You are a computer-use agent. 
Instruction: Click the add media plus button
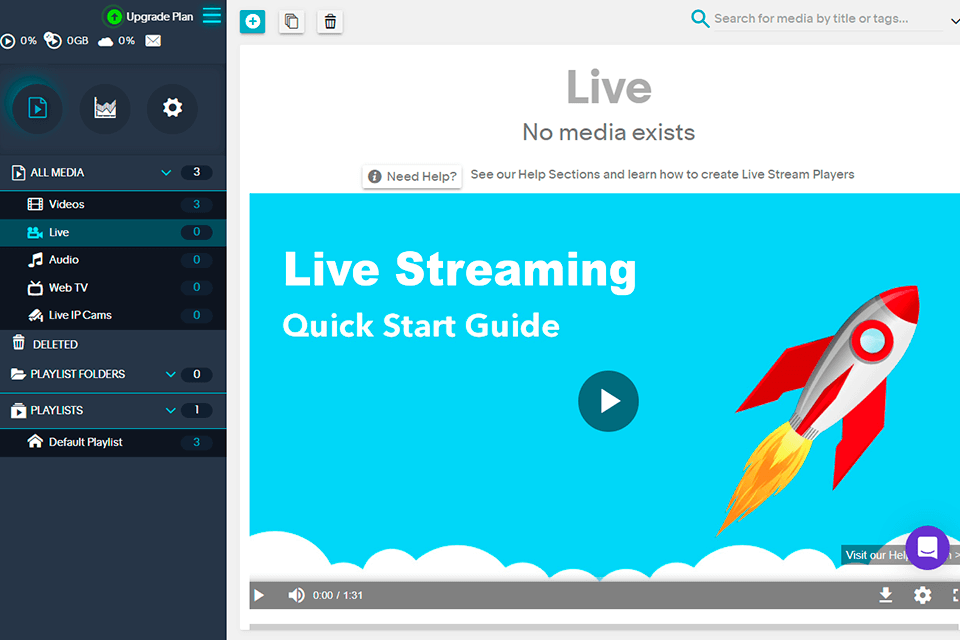click(x=252, y=22)
